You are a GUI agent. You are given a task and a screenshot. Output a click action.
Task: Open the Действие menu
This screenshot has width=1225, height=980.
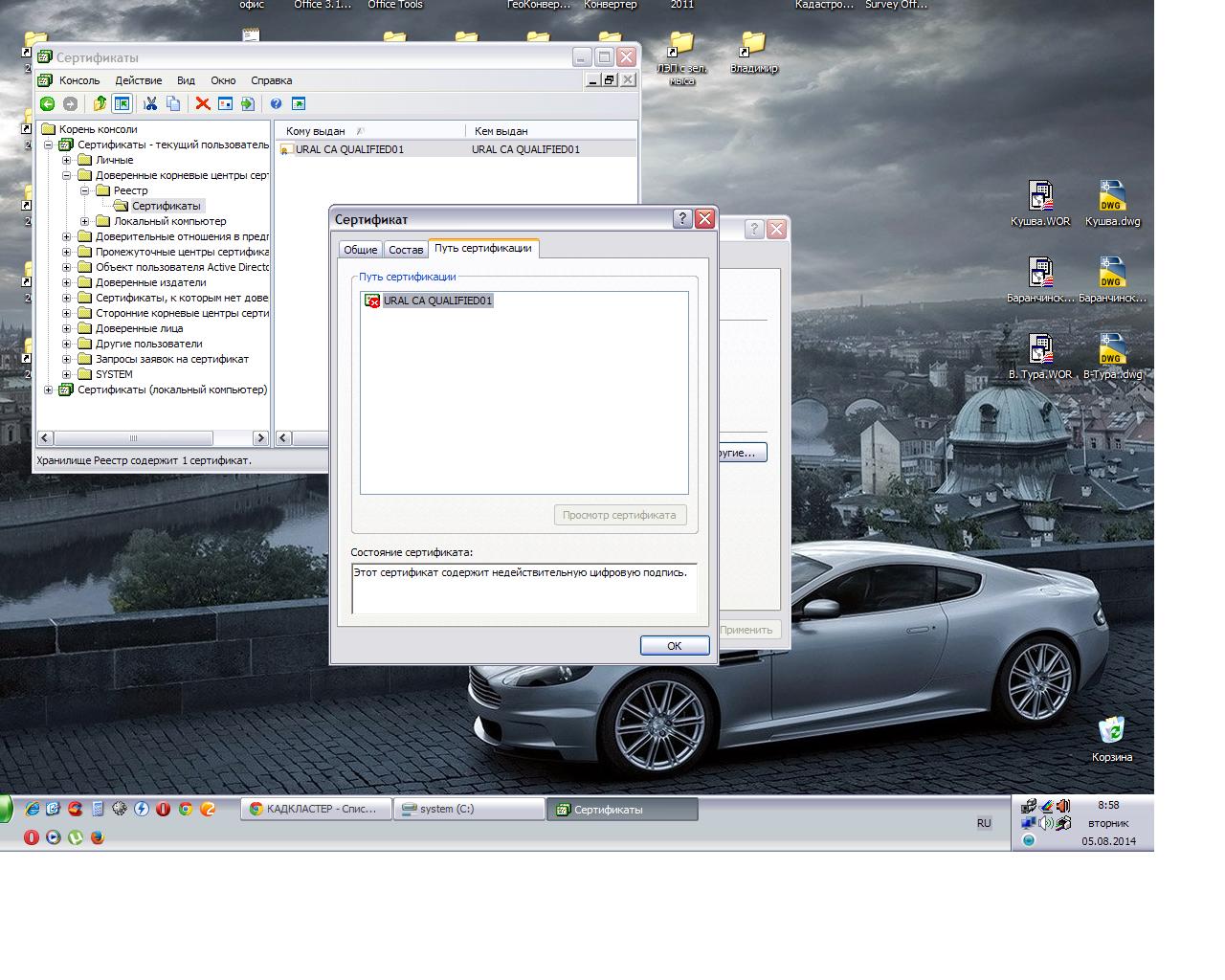(x=138, y=80)
